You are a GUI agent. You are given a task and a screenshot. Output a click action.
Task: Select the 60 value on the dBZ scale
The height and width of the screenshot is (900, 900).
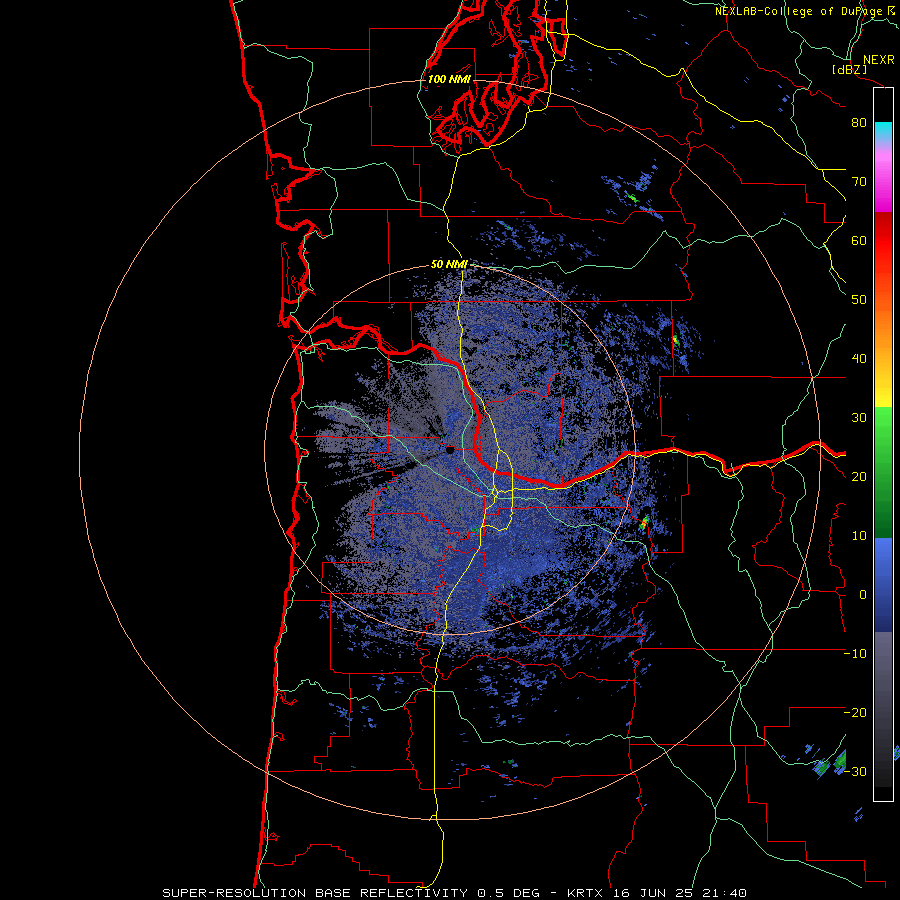pos(859,240)
